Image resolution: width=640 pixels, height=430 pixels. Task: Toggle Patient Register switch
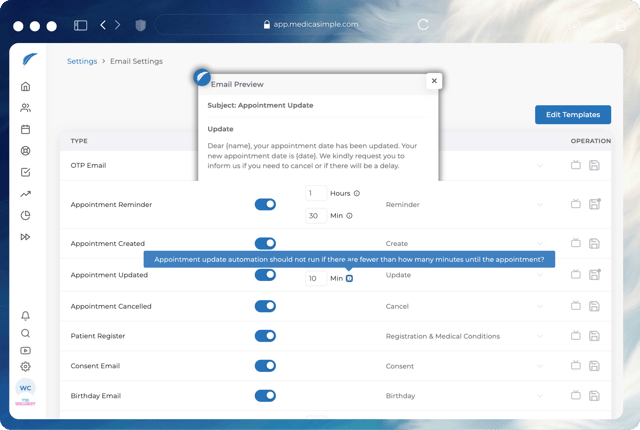[x=265, y=336]
